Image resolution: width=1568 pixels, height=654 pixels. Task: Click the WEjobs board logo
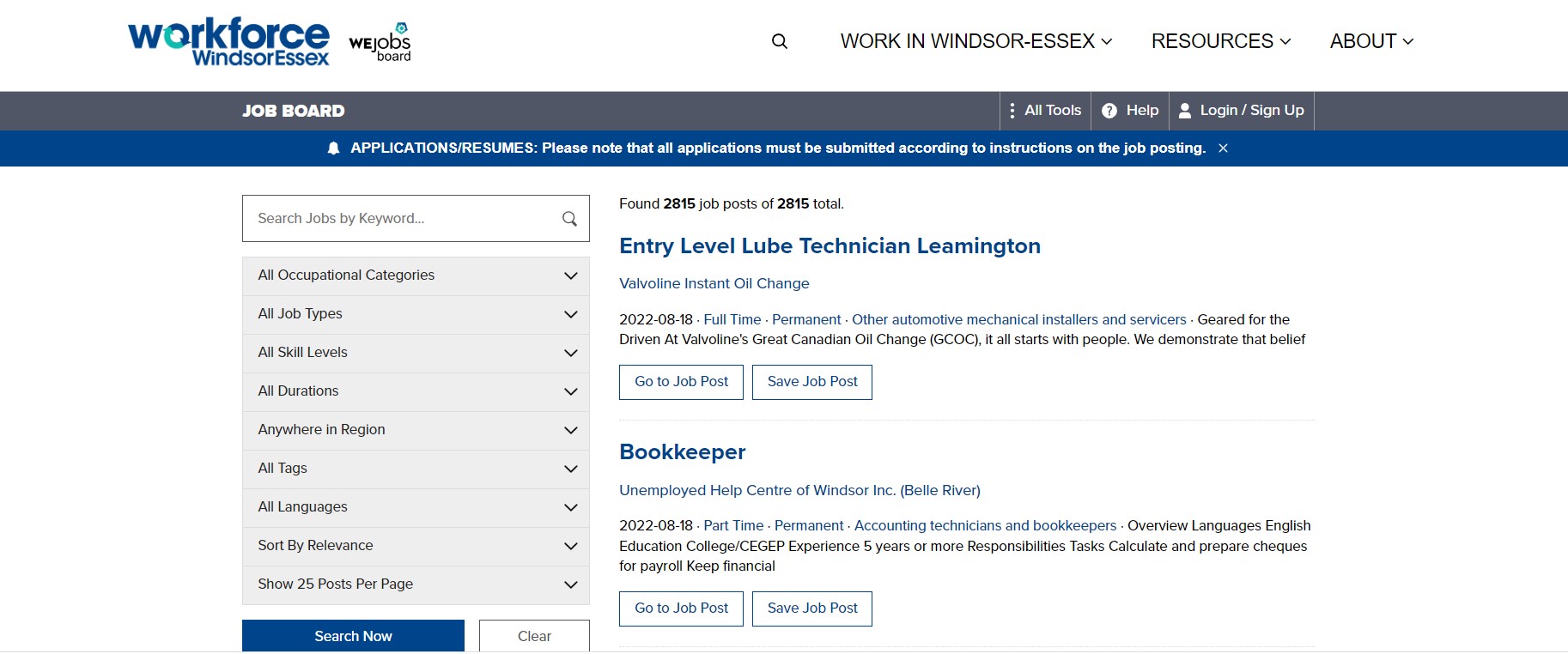(380, 42)
